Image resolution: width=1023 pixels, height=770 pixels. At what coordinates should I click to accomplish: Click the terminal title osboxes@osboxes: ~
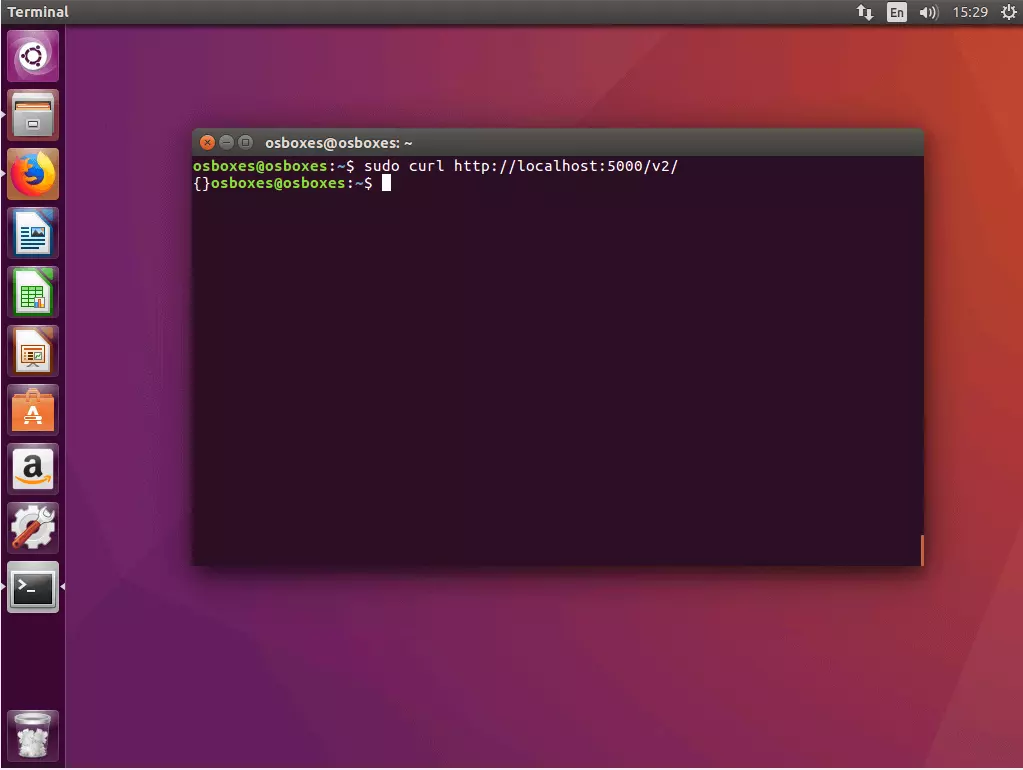click(339, 143)
